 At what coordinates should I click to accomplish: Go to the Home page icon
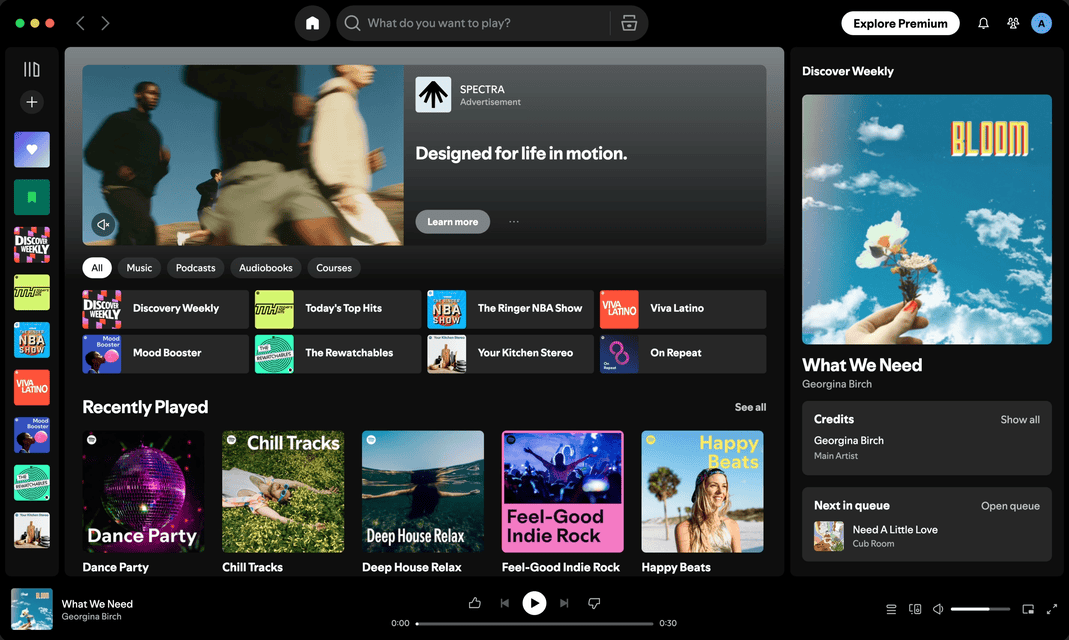(x=312, y=23)
